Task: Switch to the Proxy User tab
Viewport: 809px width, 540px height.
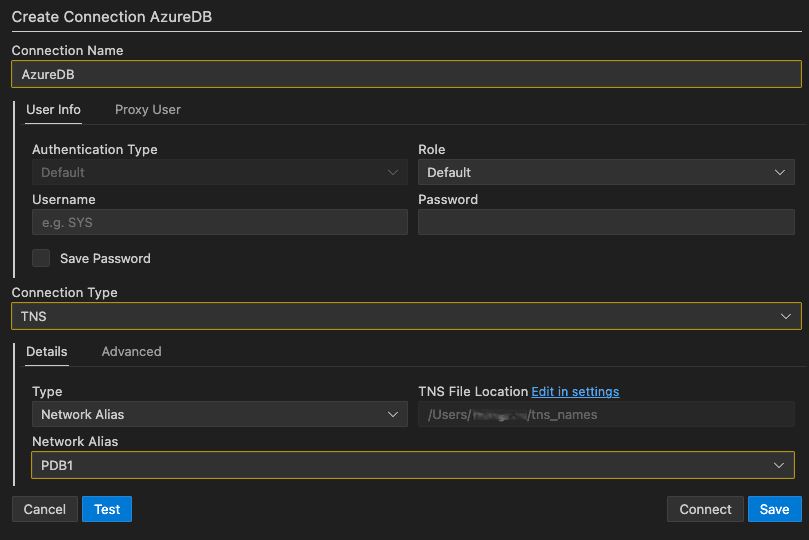Action: pos(148,109)
